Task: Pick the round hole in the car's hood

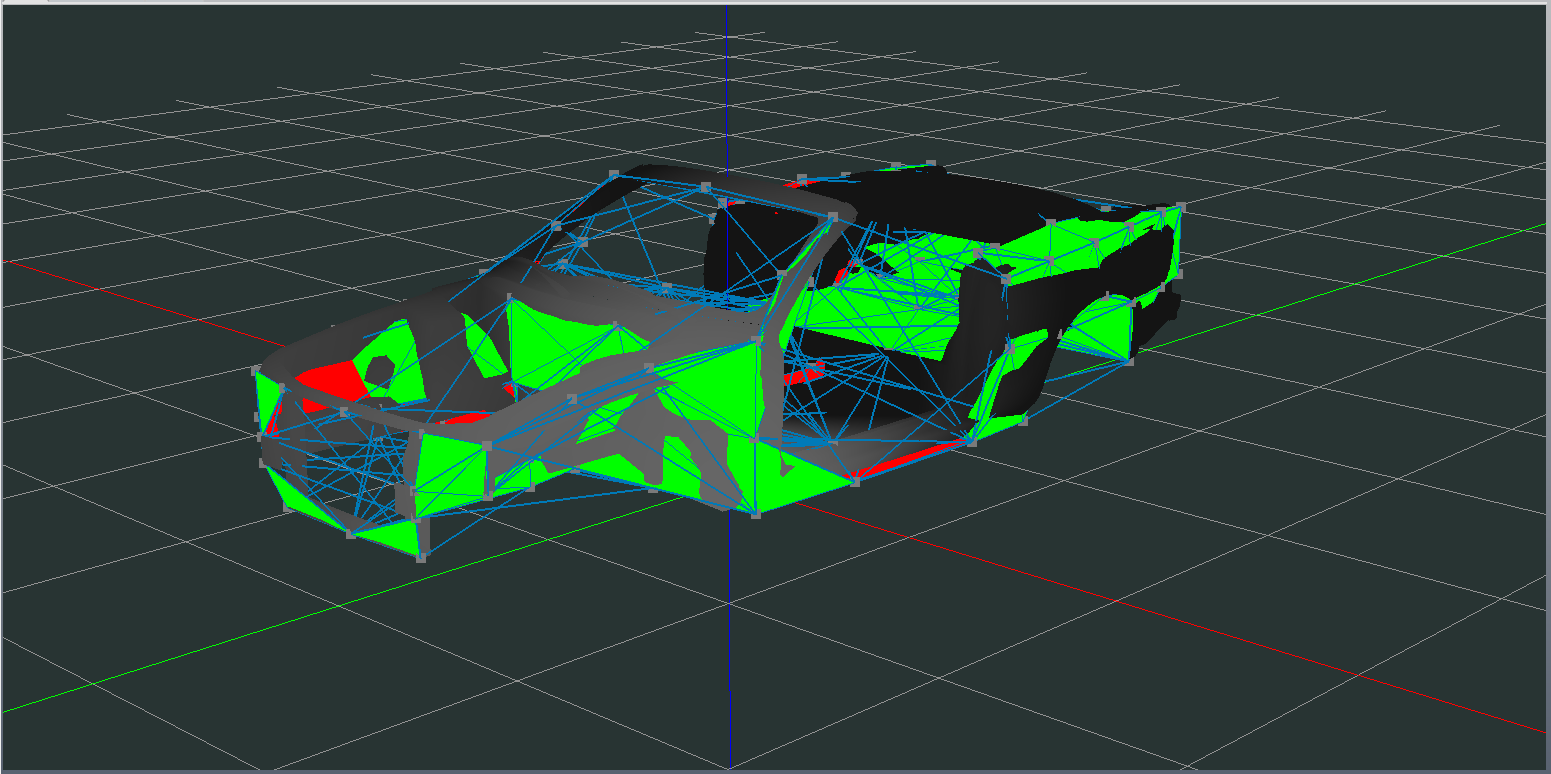Action: pyautogui.click(x=379, y=371)
